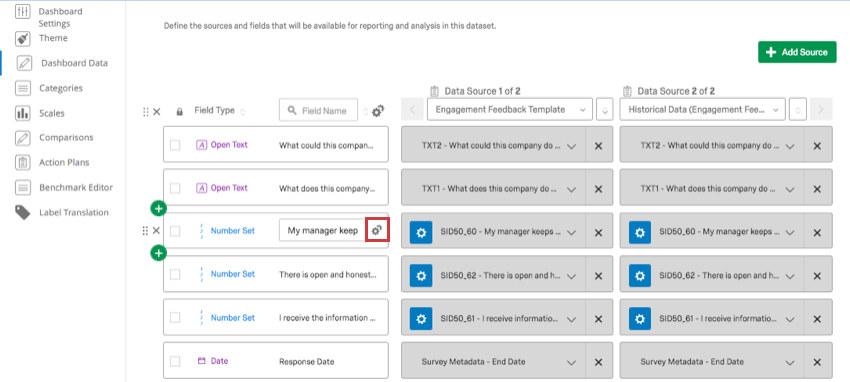Change Open Text type for What could this company
This screenshot has width=850, height=382.
click(222, 145)
